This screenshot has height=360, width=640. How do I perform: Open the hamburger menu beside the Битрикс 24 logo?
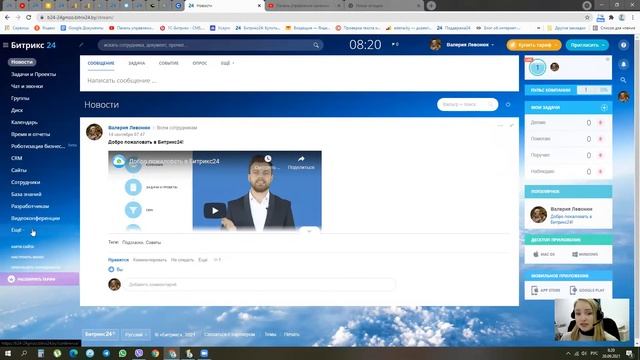pos(6,45)
